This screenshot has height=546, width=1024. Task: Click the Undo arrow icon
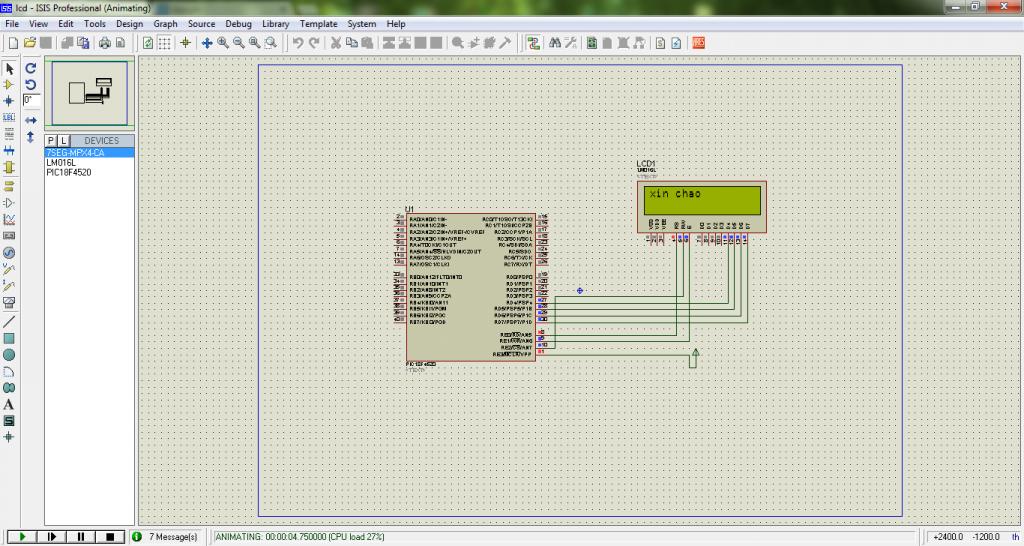click(298, 43)
